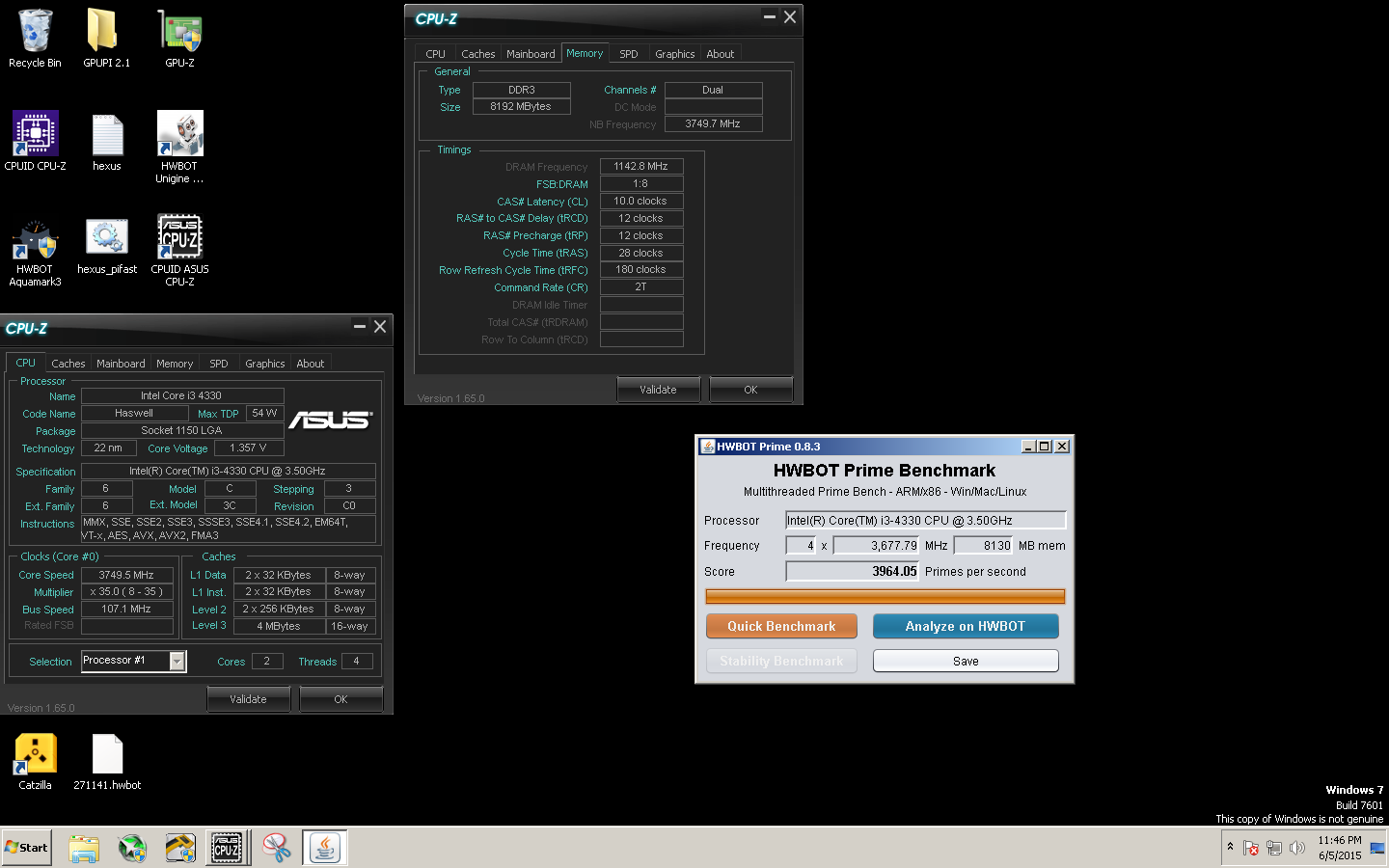This screenshot has width=1389, height=868.
Task: Select SPD tab in the CPU-Z memory window
Action: point(628,54)
